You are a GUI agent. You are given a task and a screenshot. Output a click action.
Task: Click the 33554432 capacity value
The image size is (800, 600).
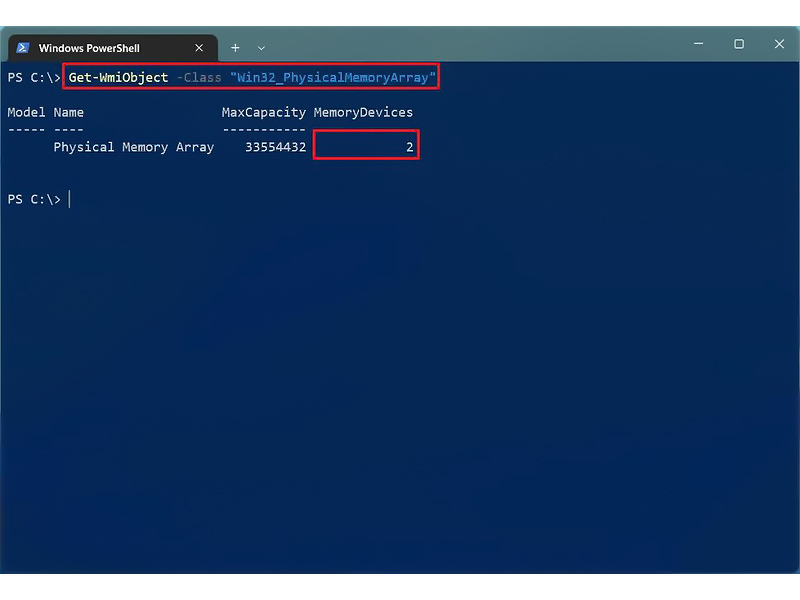(x=276, y=147)
